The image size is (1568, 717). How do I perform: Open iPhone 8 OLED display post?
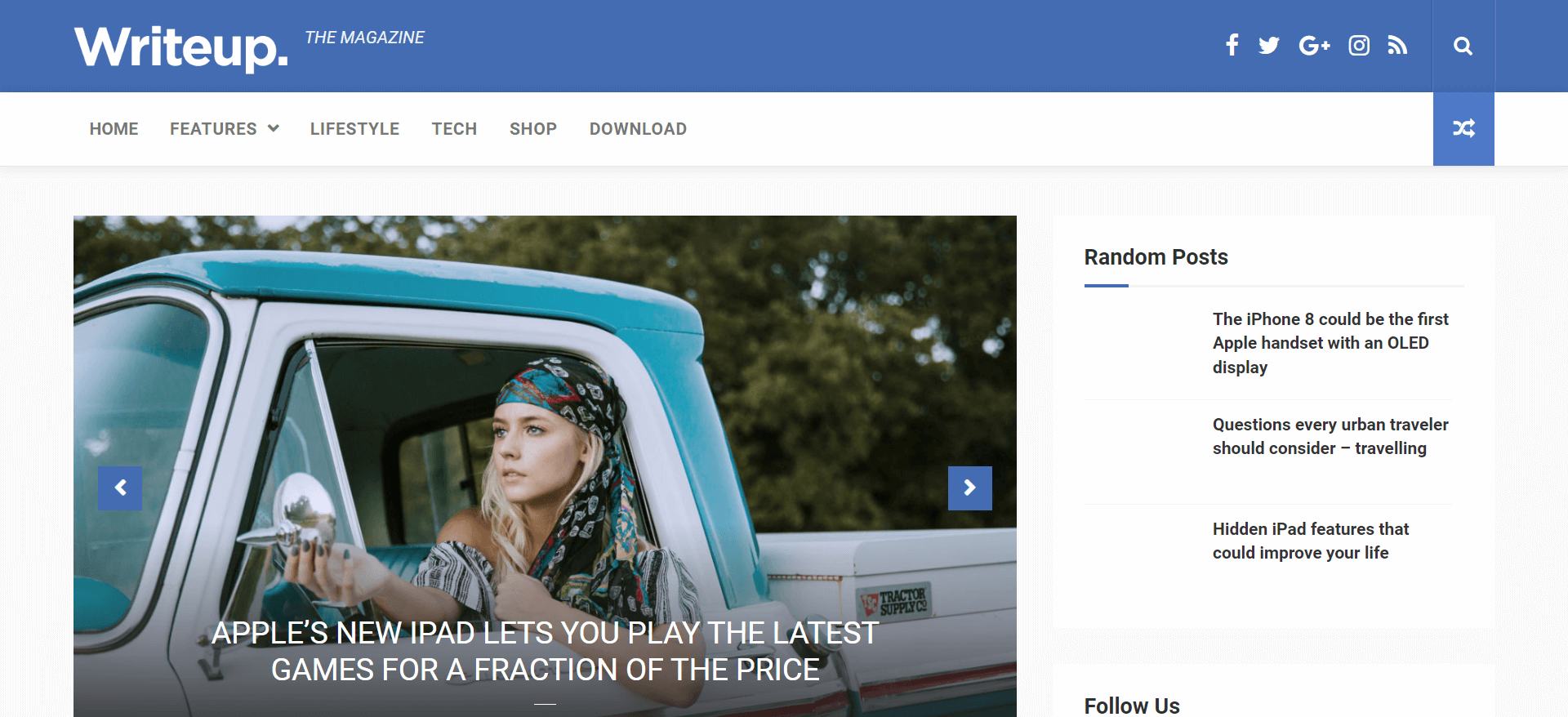pyautogui.click(x=1330, y=343)
